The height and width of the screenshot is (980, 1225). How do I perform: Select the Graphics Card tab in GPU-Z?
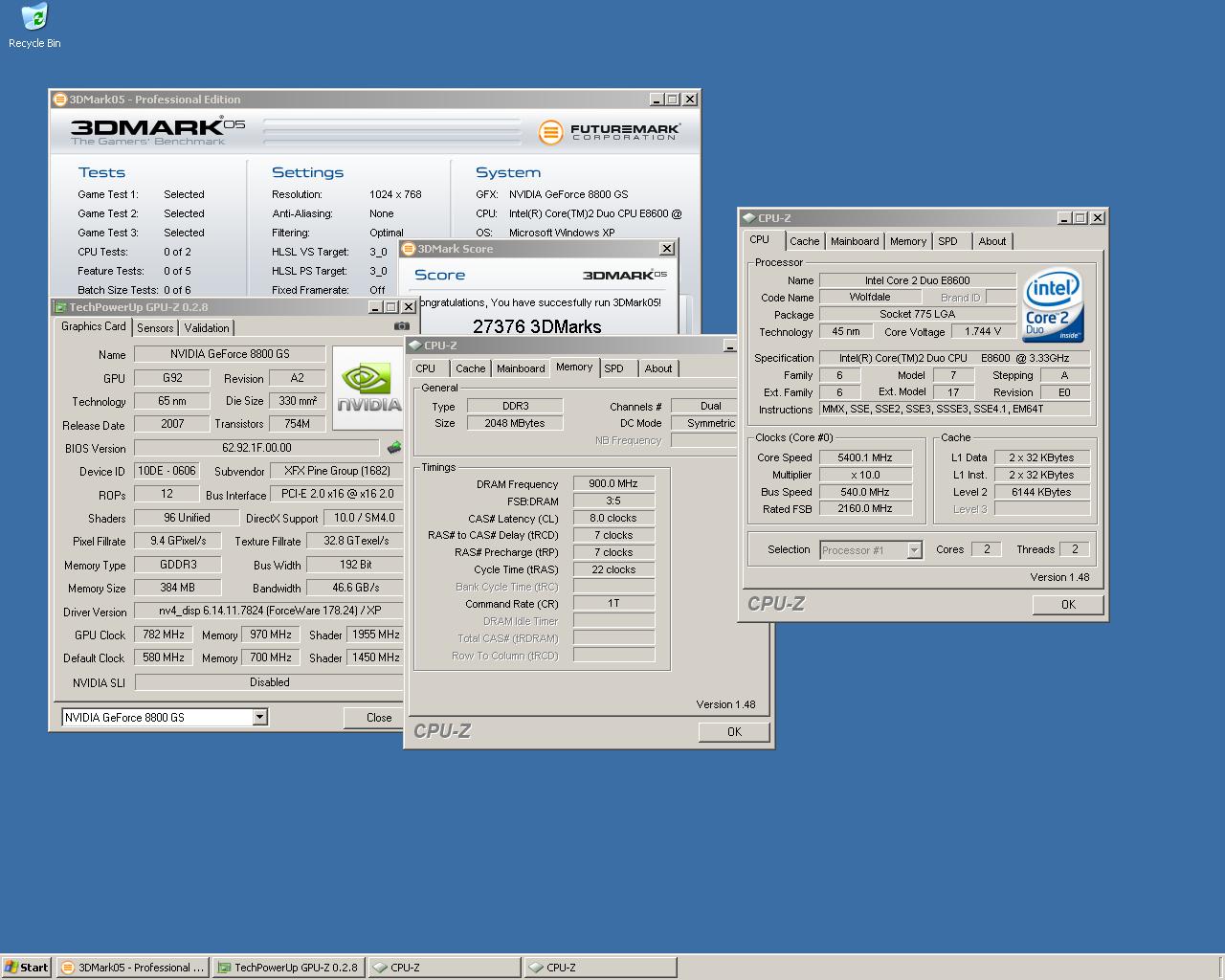pos(93,326)
